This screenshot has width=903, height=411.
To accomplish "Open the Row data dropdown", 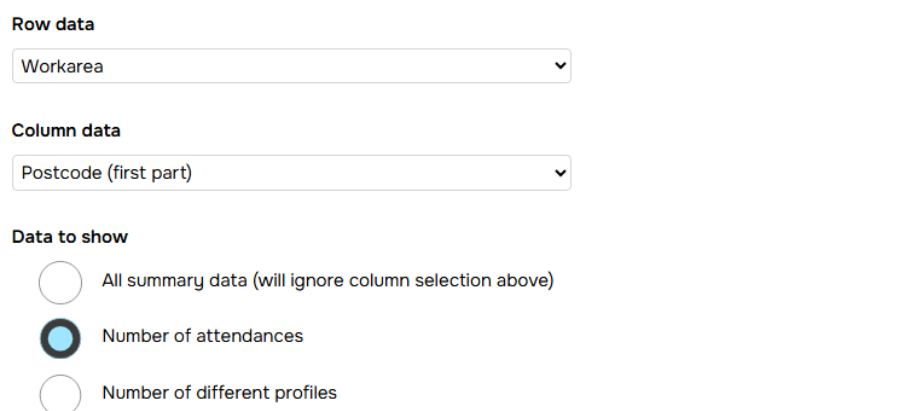I will coord(291,67).
